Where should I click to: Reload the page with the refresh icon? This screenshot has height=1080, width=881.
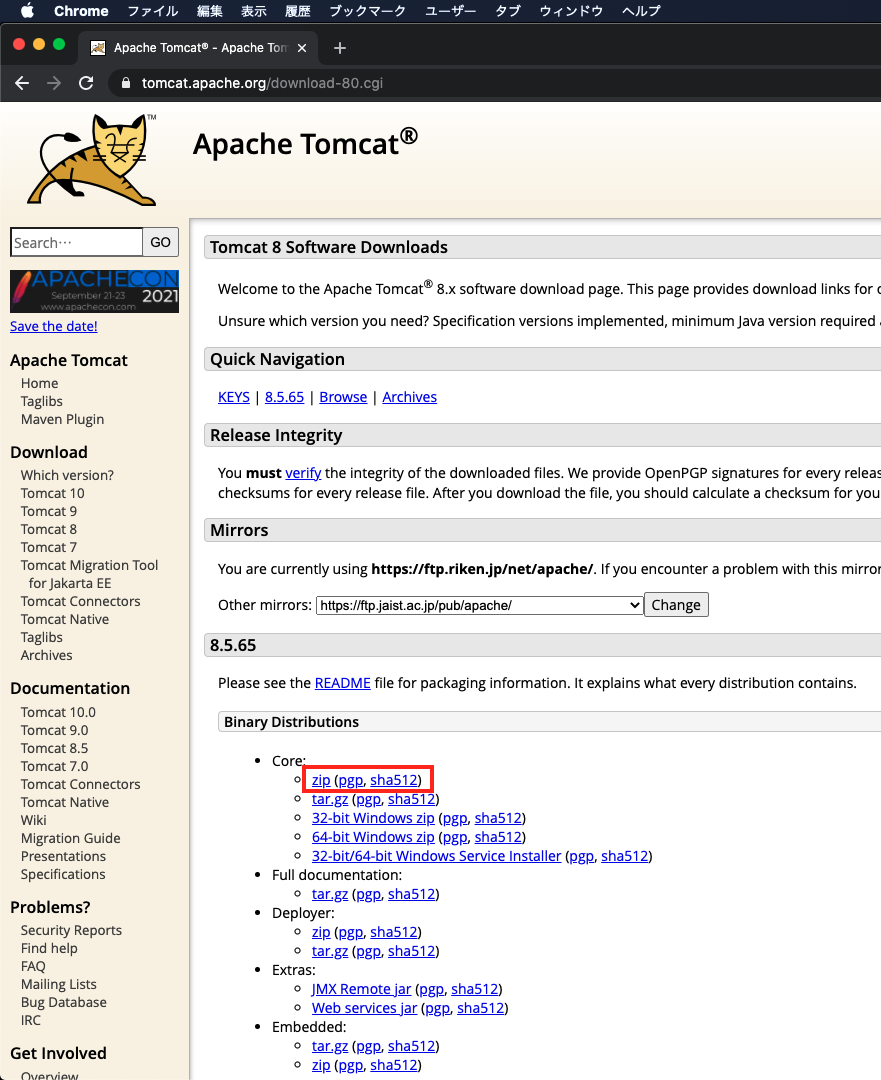click(x=86, y=83)
